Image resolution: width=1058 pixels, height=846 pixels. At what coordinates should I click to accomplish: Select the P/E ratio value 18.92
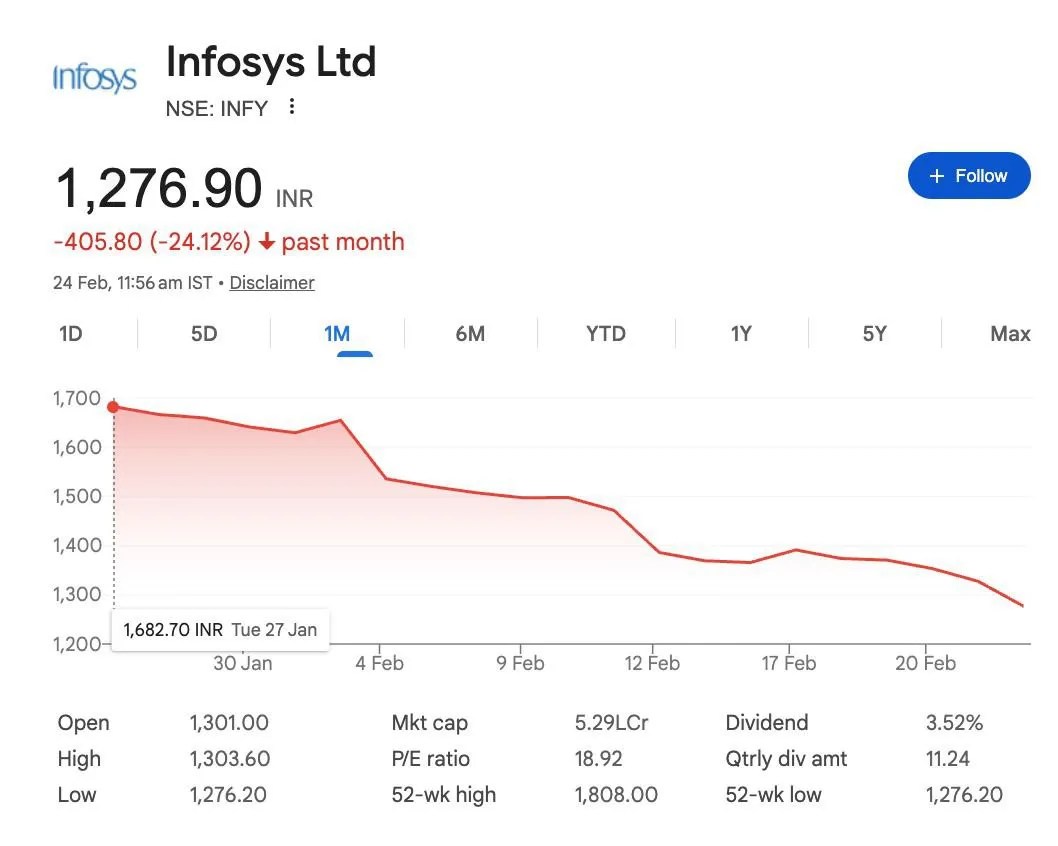click(600, 758)
